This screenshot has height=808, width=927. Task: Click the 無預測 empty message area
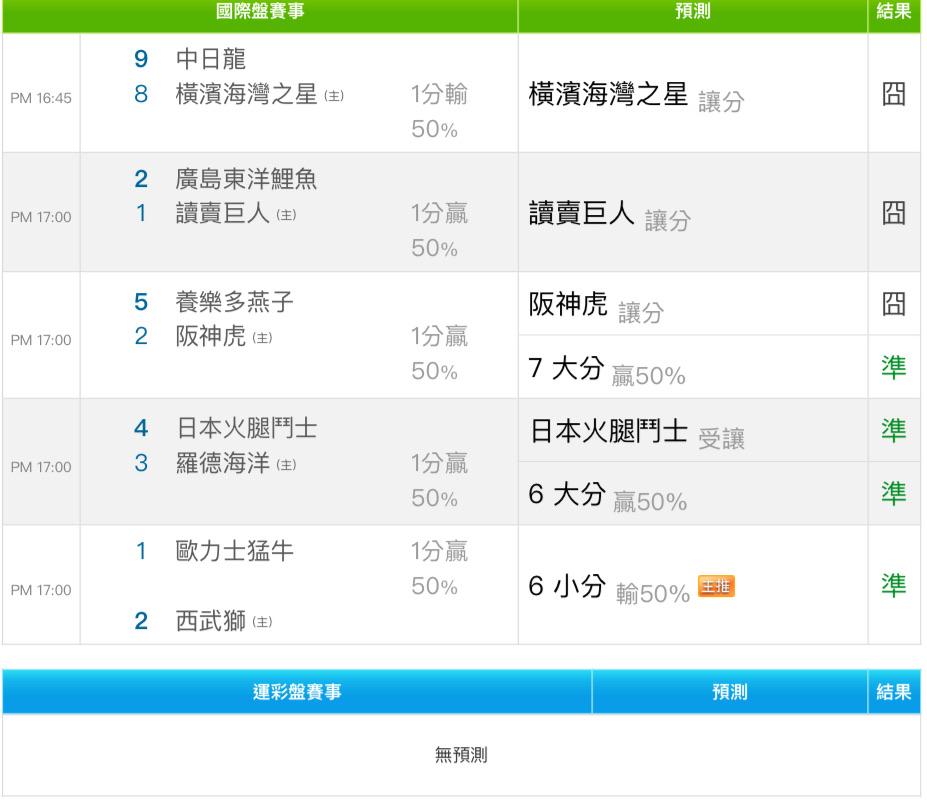click(x=462, y=755)
